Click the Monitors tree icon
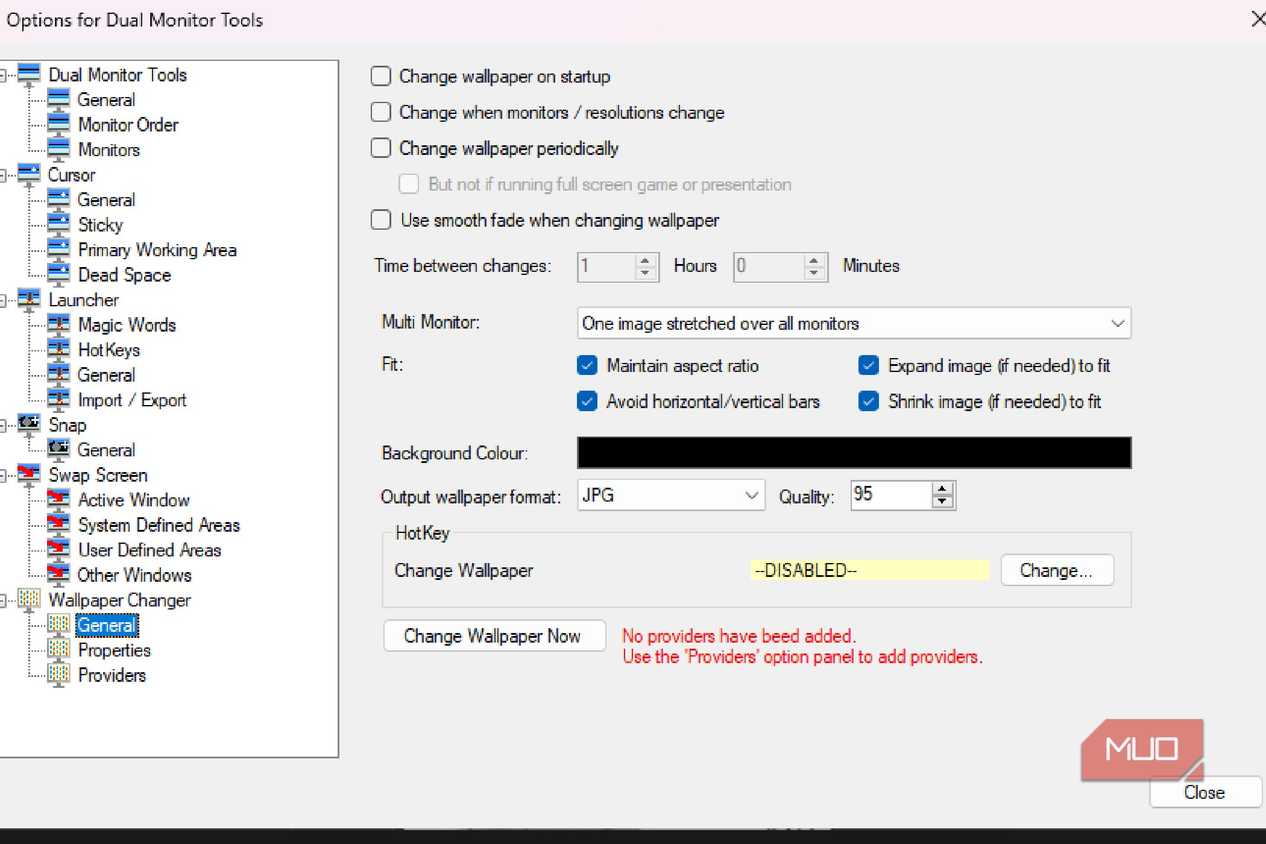Viewport: 1266px width, 844px height. 59,149
